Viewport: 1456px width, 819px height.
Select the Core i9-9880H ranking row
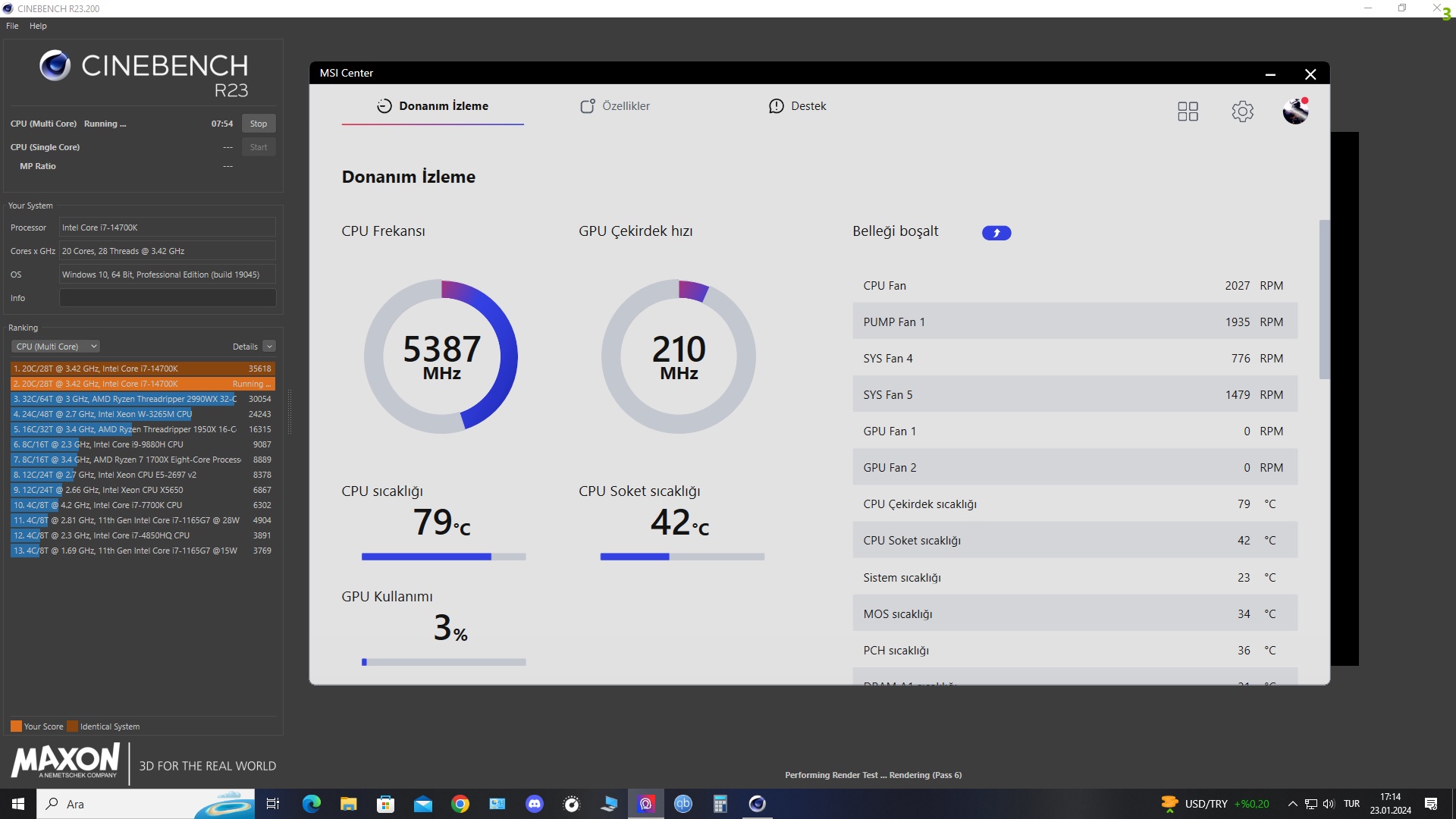[143, 444]
